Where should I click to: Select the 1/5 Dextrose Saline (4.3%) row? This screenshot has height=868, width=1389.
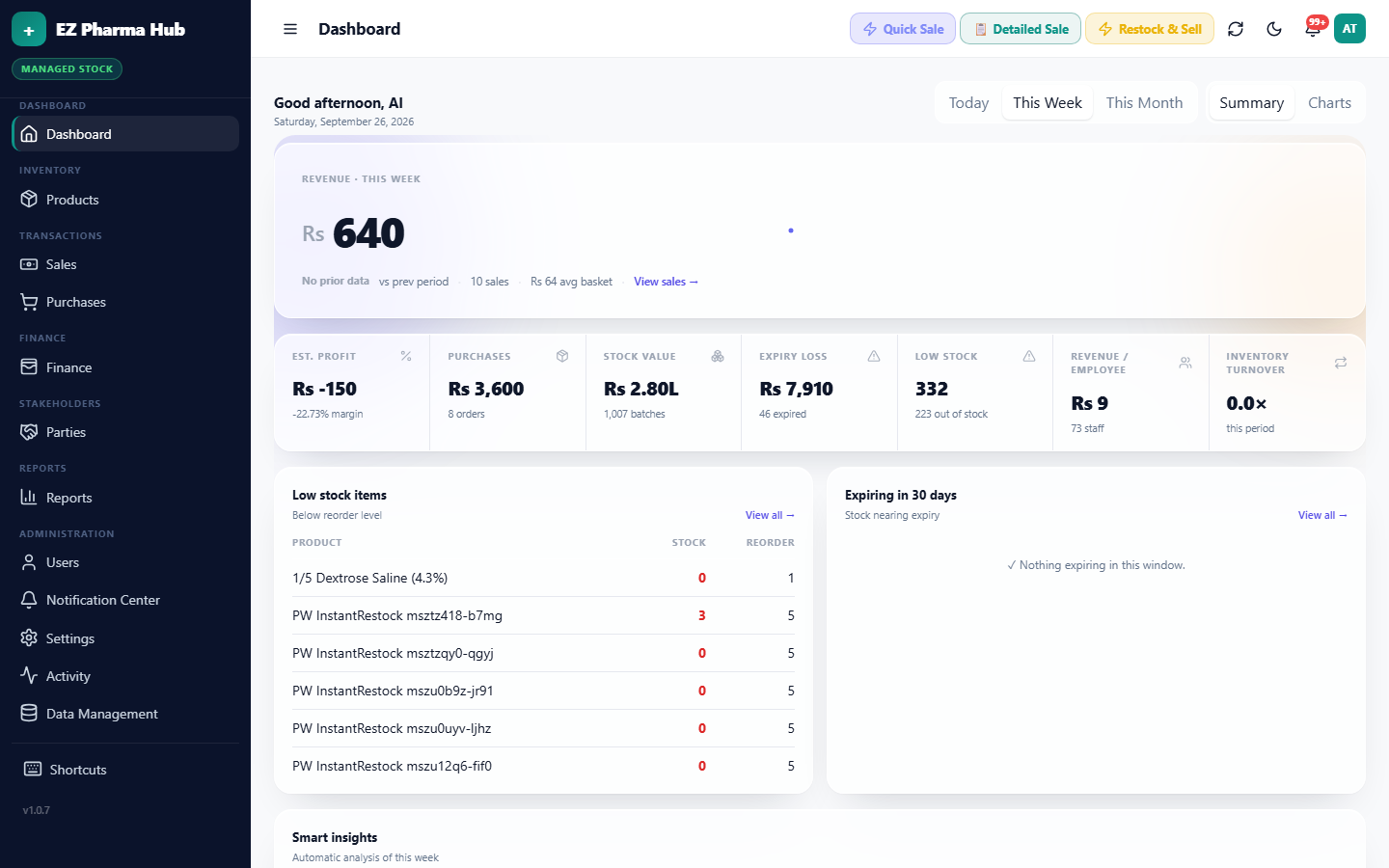click(x=543, y=578)
